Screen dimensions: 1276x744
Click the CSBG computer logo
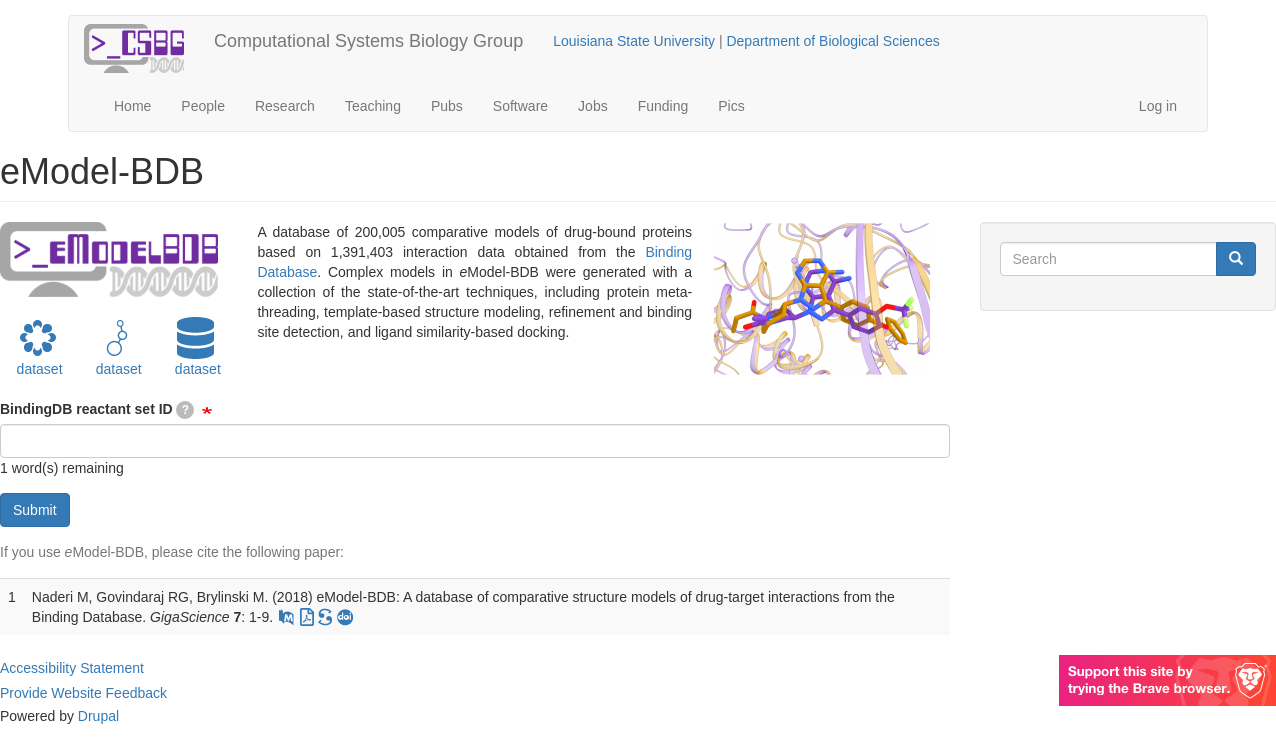click(134, 48)
